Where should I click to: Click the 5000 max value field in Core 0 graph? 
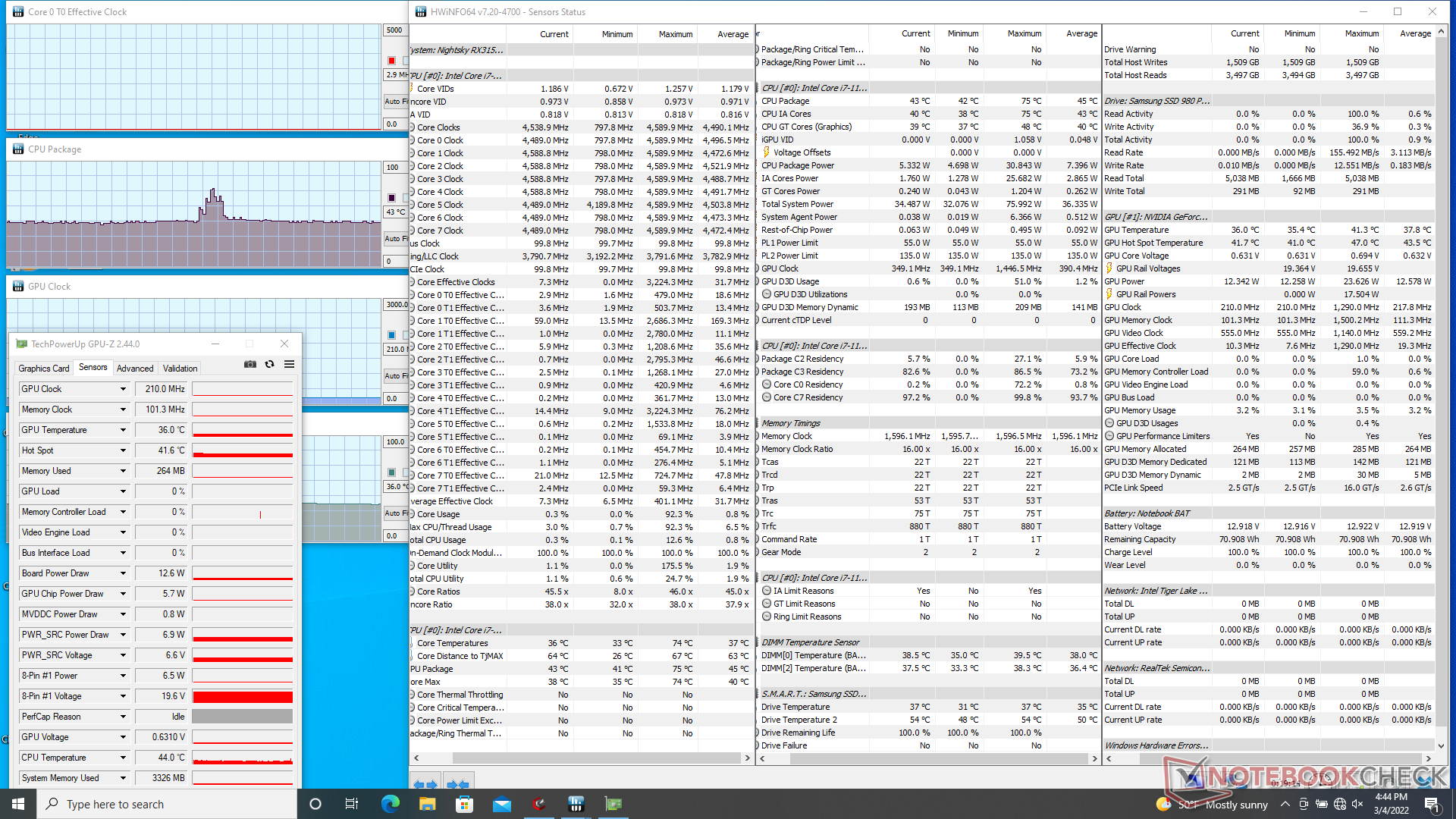(x=395, y=30)
